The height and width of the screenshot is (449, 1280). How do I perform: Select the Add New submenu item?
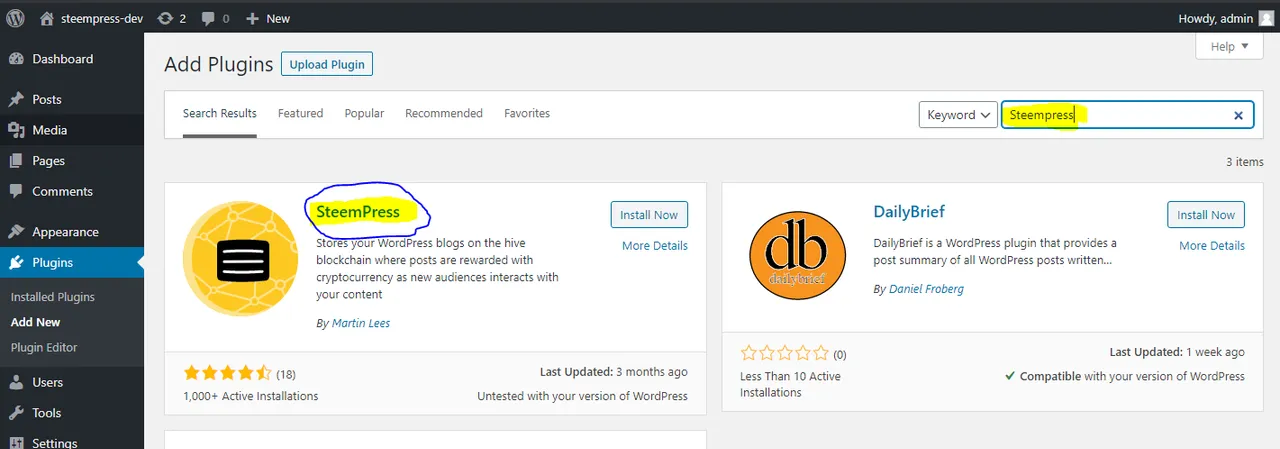pos(36,322)
